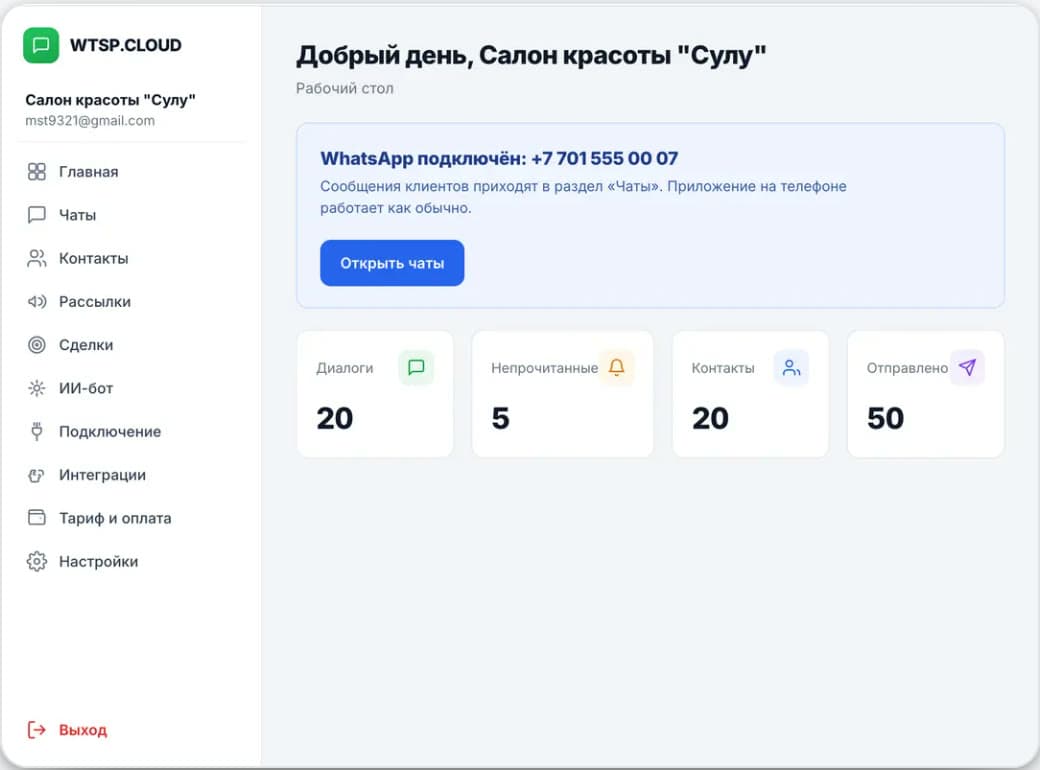Open the ИИ-бот page
This screenshot has height=770, width=1040.
tap(86, 388)
